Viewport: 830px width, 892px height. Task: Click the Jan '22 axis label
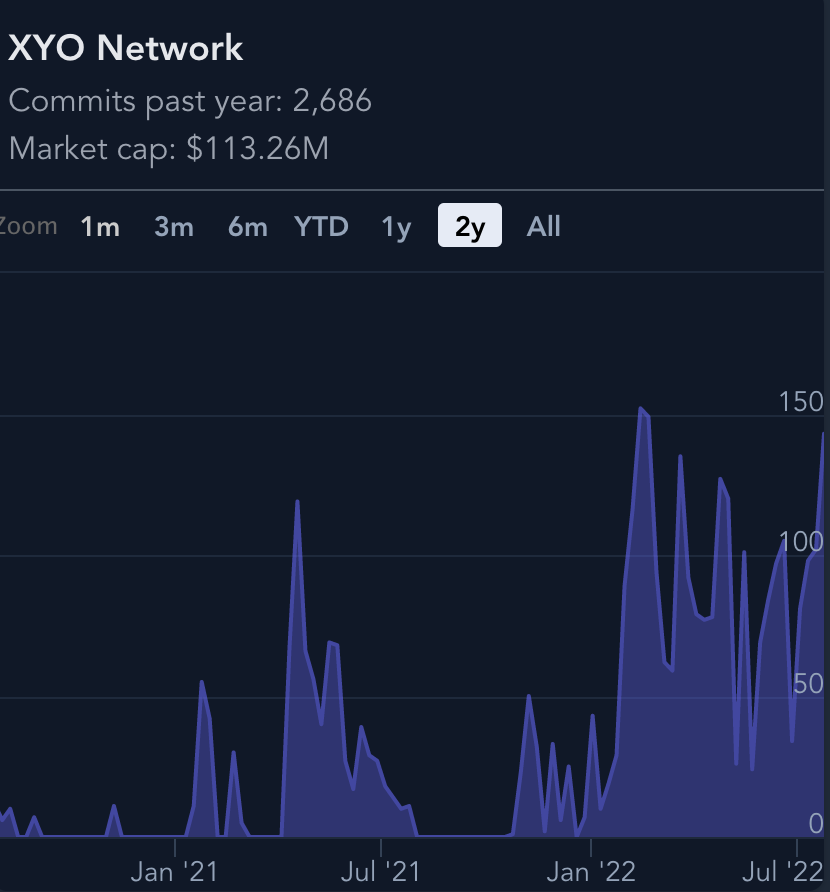pos(591,872)
